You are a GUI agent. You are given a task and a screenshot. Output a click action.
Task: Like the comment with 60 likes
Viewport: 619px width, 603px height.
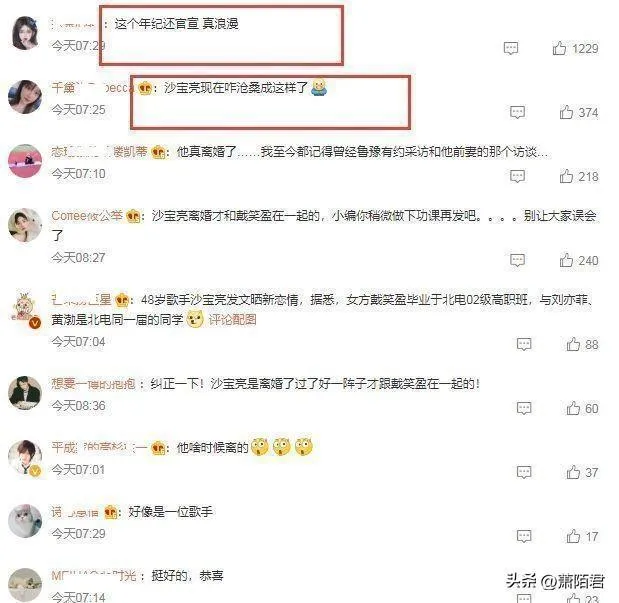point(573,408)
